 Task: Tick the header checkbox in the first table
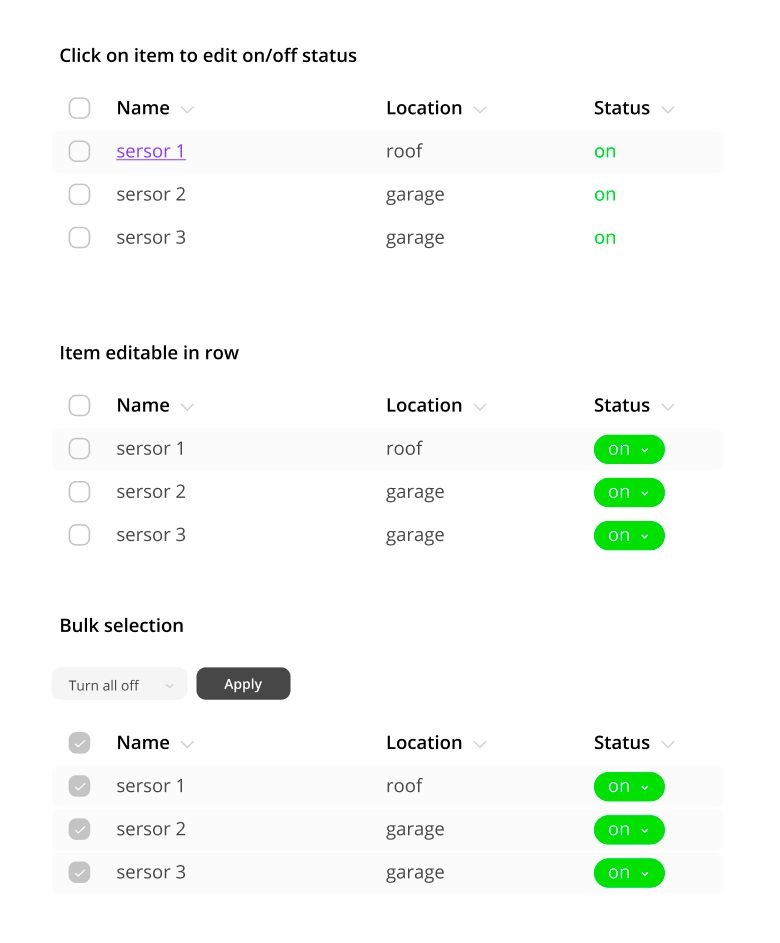79,108
